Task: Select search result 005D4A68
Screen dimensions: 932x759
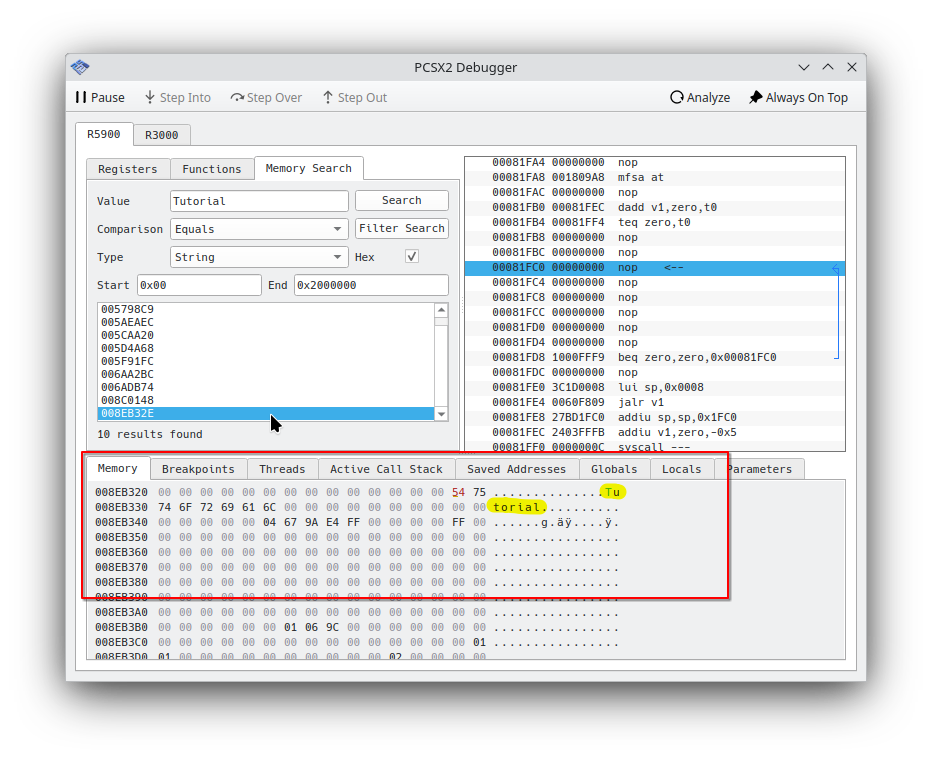Action: [266, 348]
